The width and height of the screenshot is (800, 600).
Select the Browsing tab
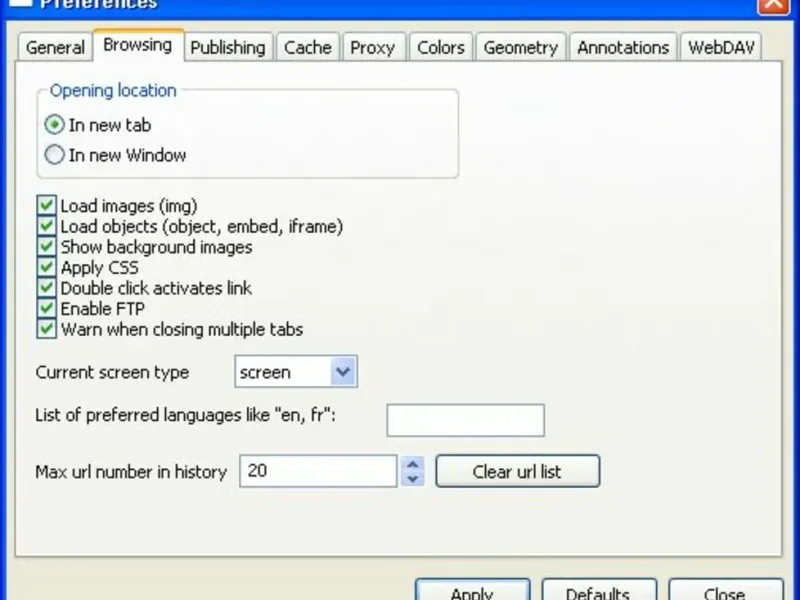[138, 45]
